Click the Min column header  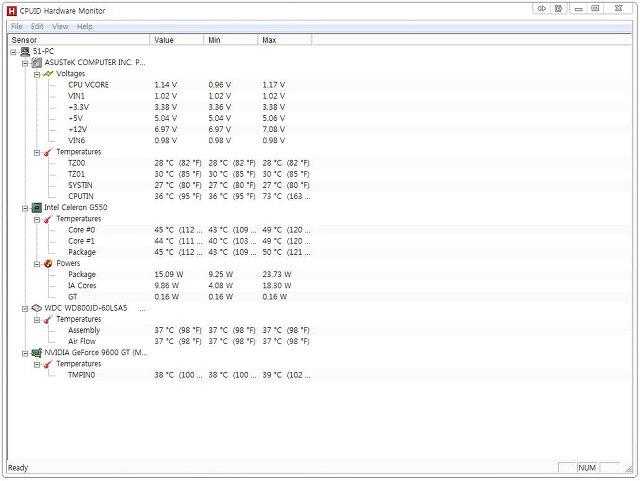point(231,40)
